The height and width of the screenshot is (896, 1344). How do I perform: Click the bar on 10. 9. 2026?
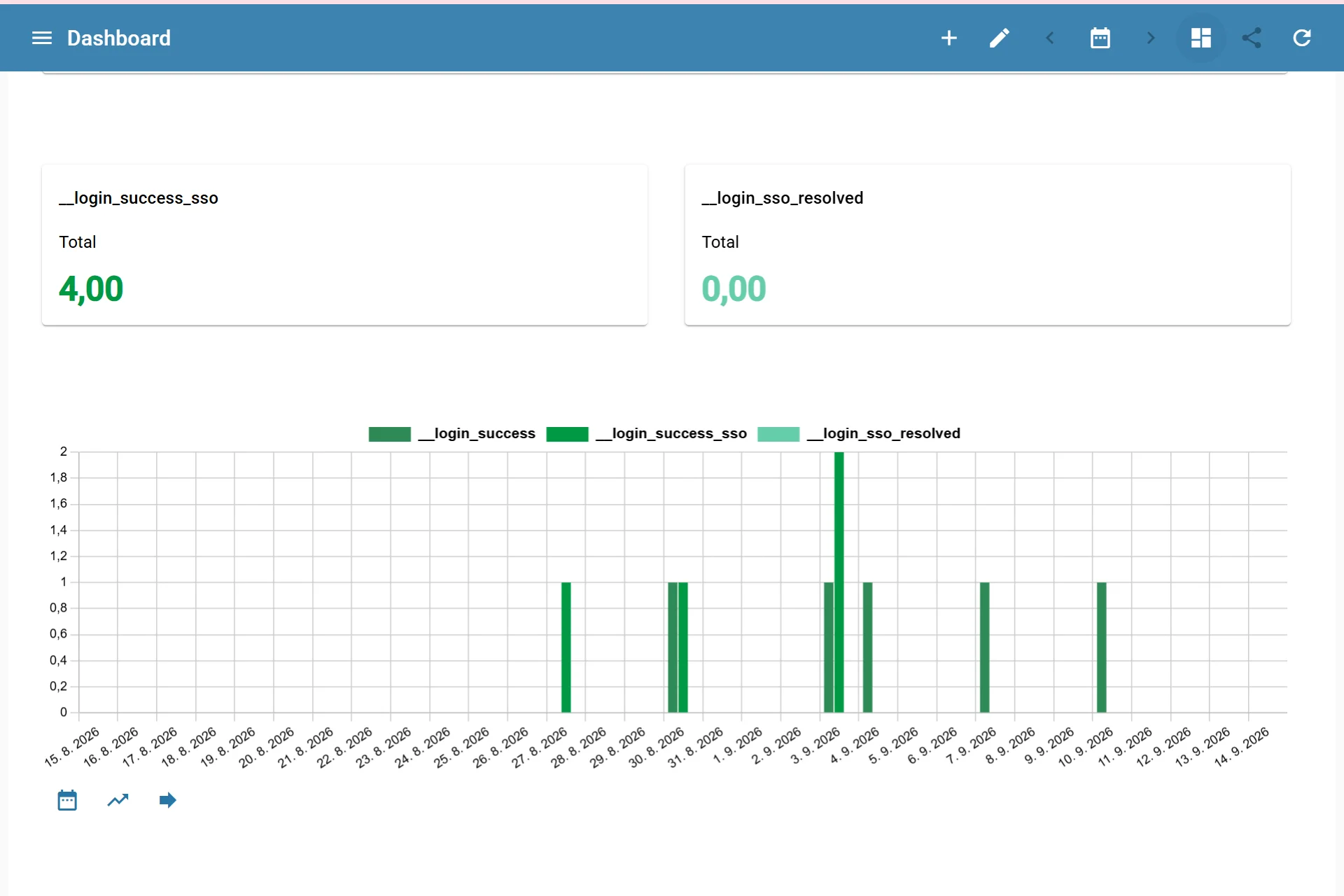pyautogui.click(x=1101, y=647)
